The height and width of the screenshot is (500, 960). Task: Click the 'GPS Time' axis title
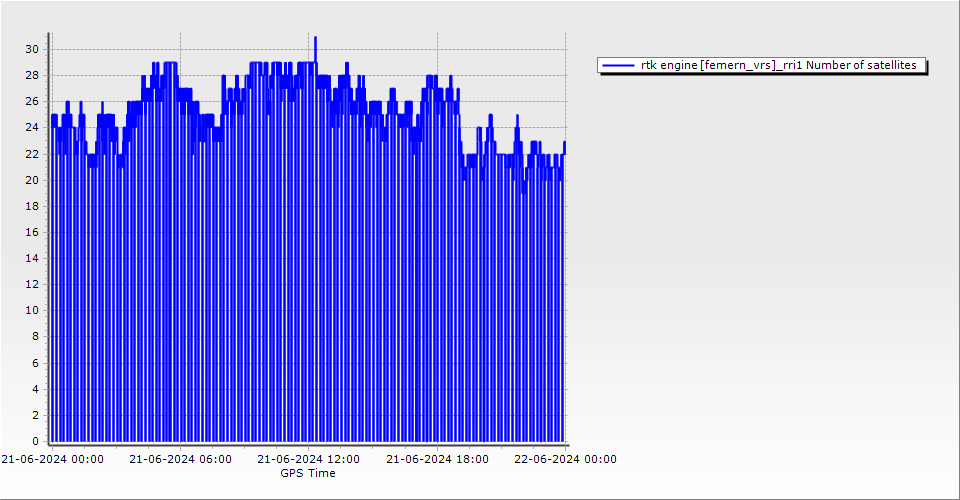point(308,473)
